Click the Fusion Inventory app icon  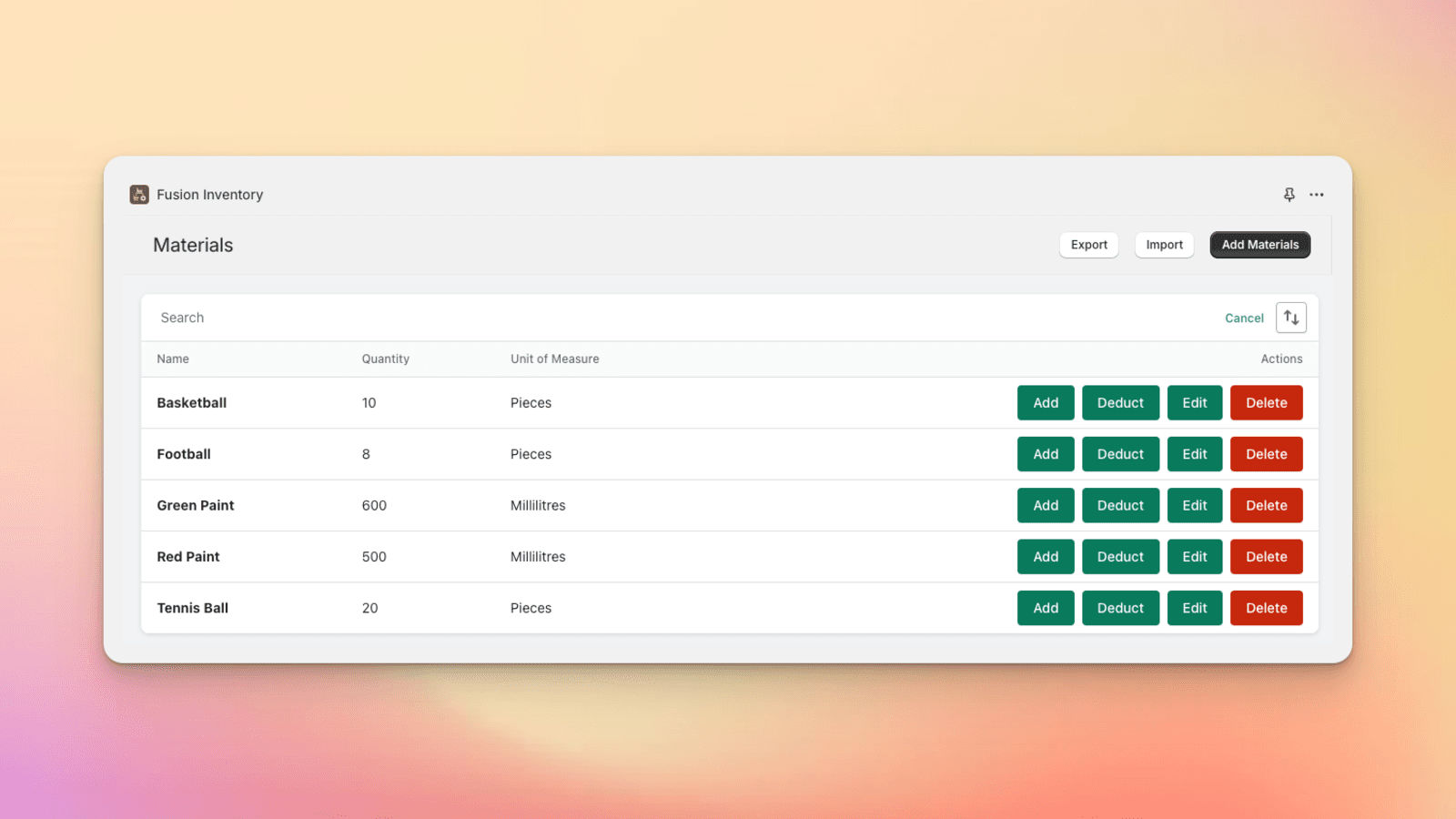tap(138, 194)
